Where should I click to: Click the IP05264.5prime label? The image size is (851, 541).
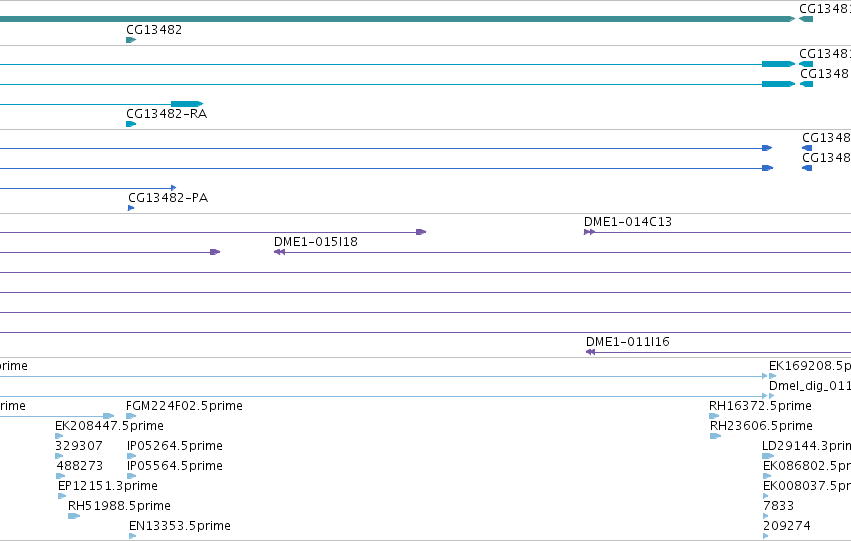(x=175, y=446)
